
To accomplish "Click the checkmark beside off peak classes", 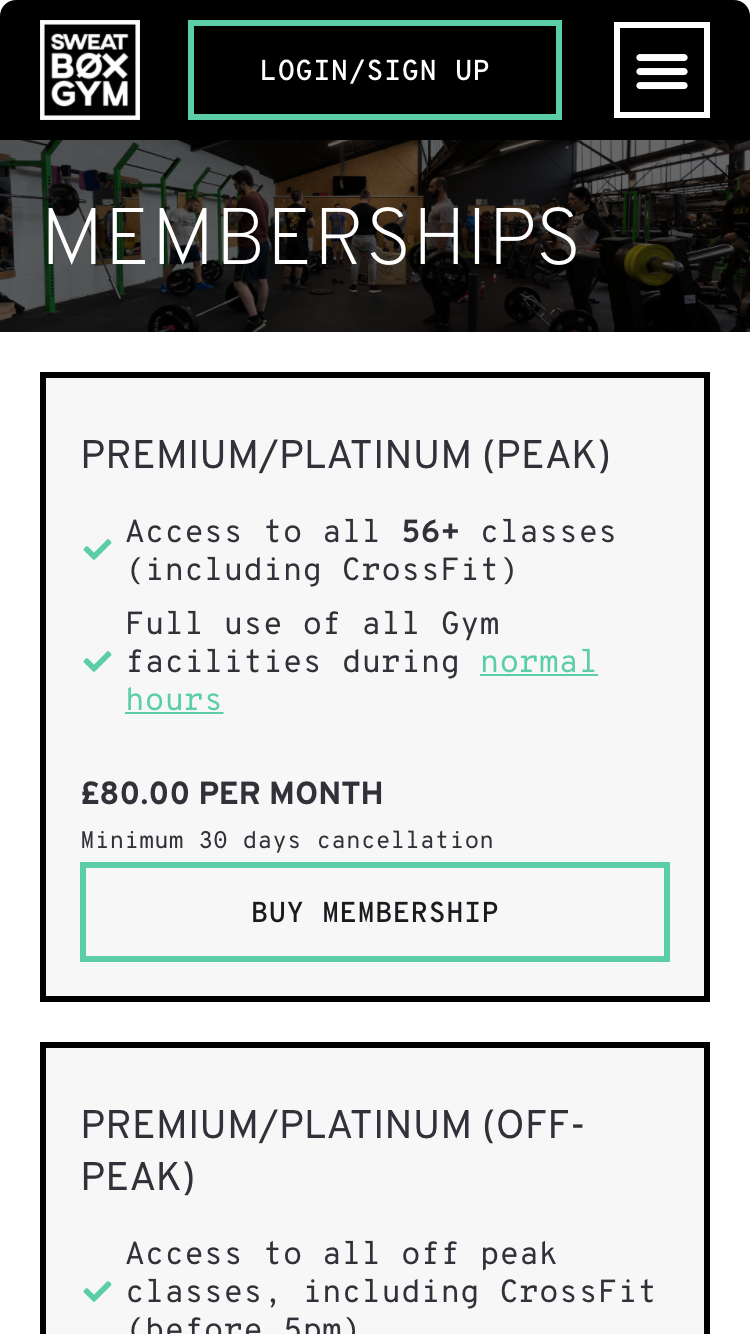I will click(97, 1292).
